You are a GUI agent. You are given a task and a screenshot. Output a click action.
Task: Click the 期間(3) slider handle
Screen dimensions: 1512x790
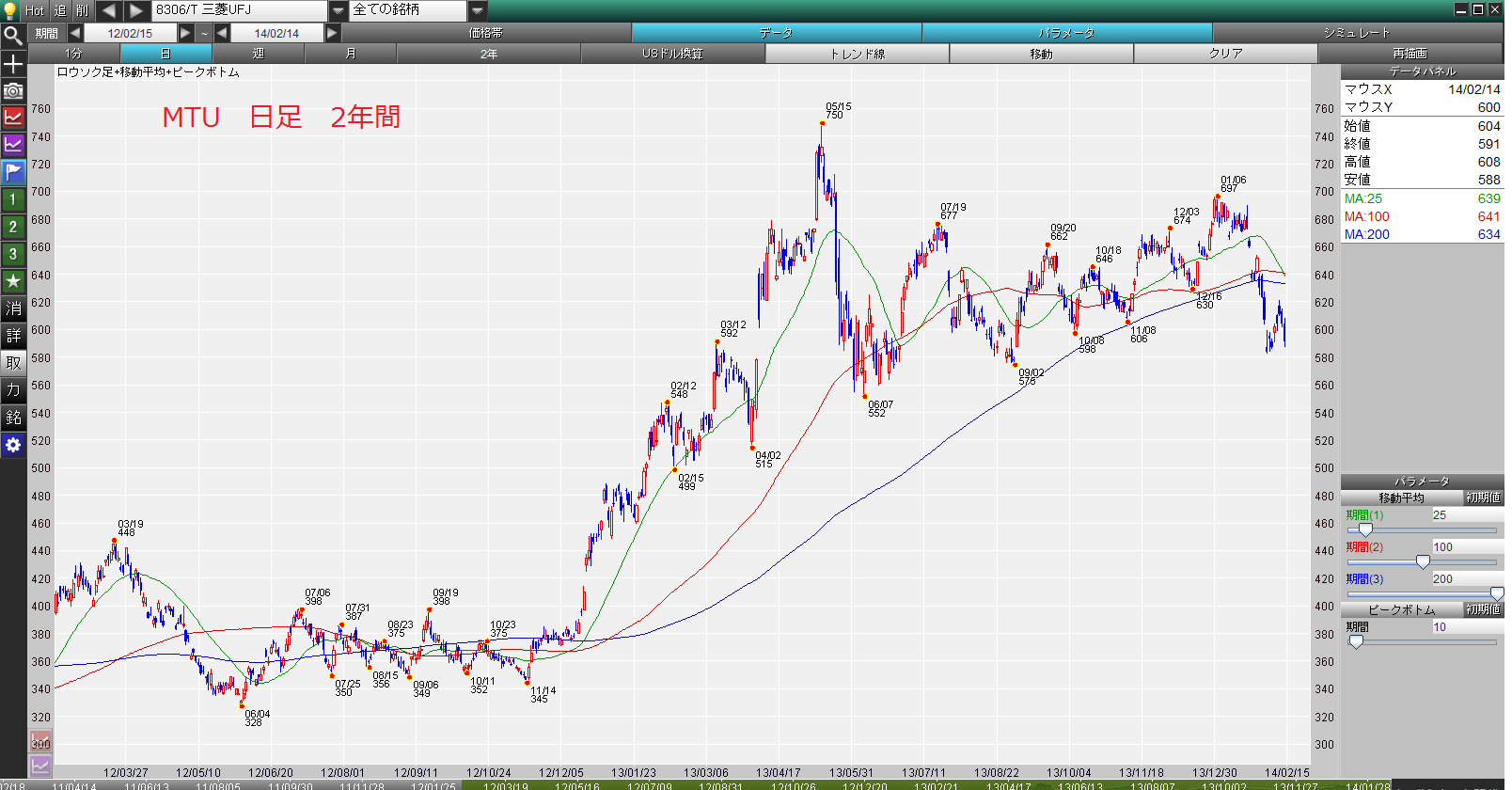pyautogui.click(x=1497, y=594)
